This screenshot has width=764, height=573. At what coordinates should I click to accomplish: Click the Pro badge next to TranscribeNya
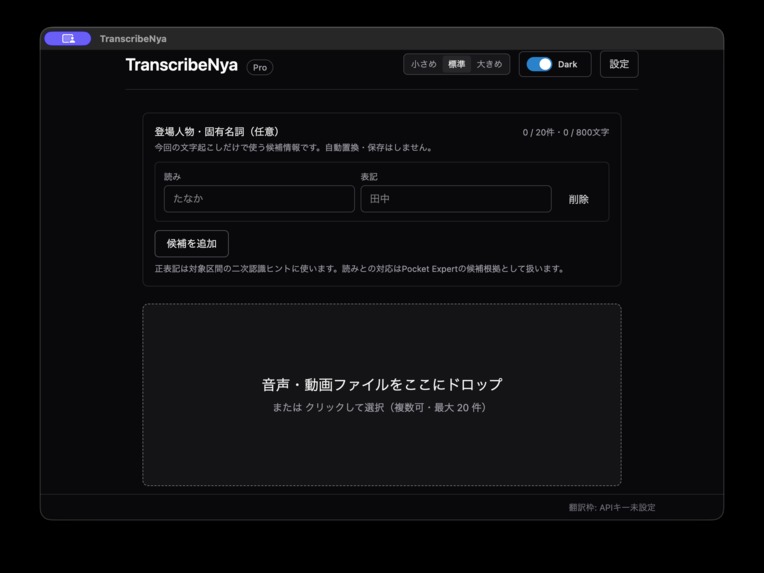point(260,67)
